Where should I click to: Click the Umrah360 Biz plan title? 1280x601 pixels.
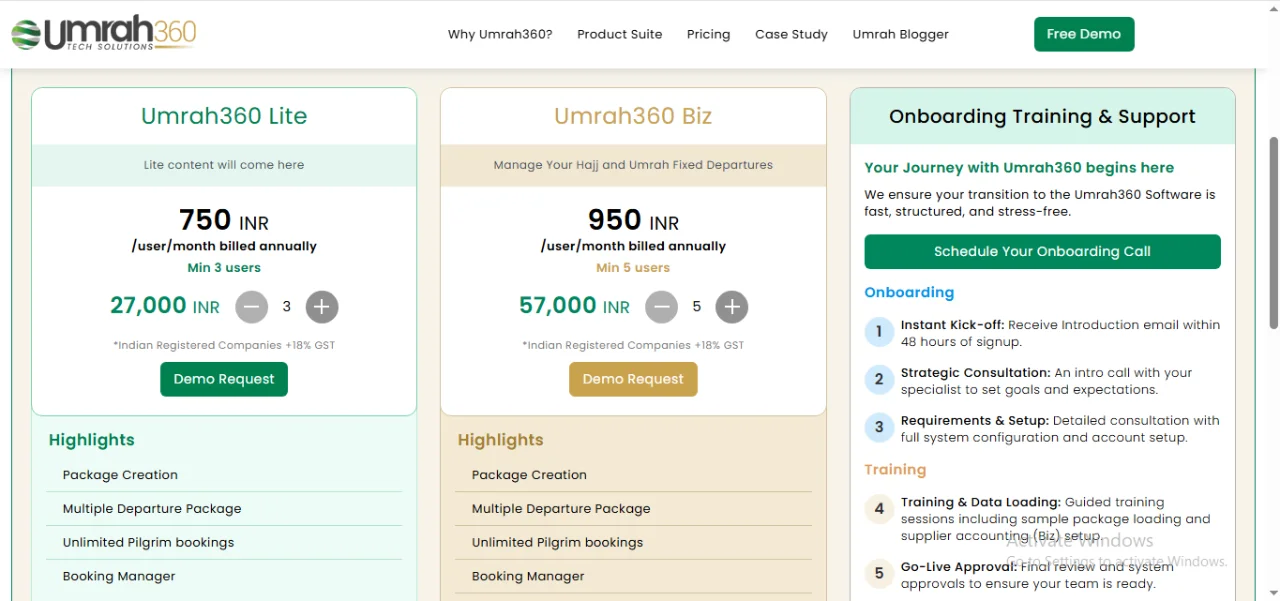(633, 116)
